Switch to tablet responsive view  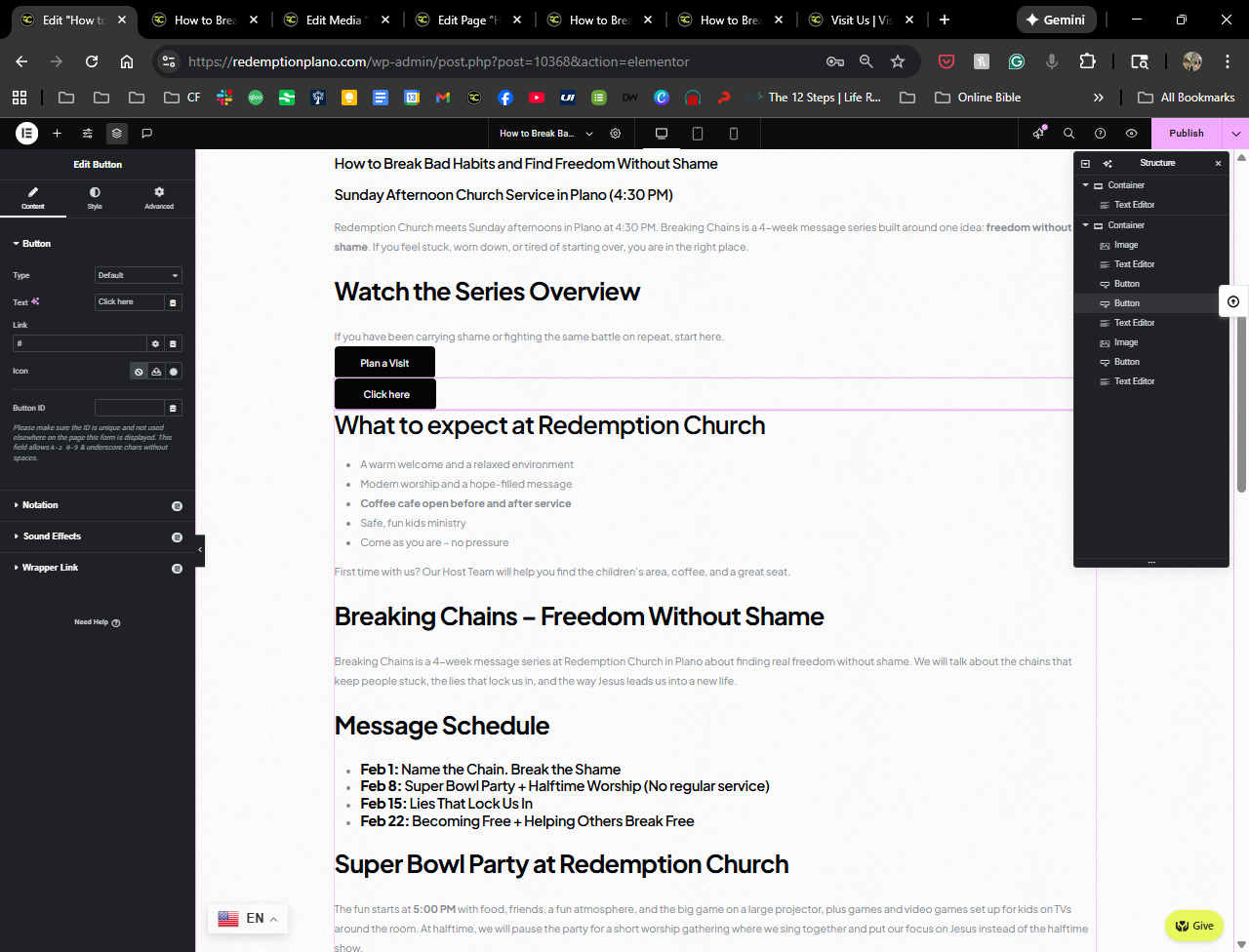[x=697, y=133]
